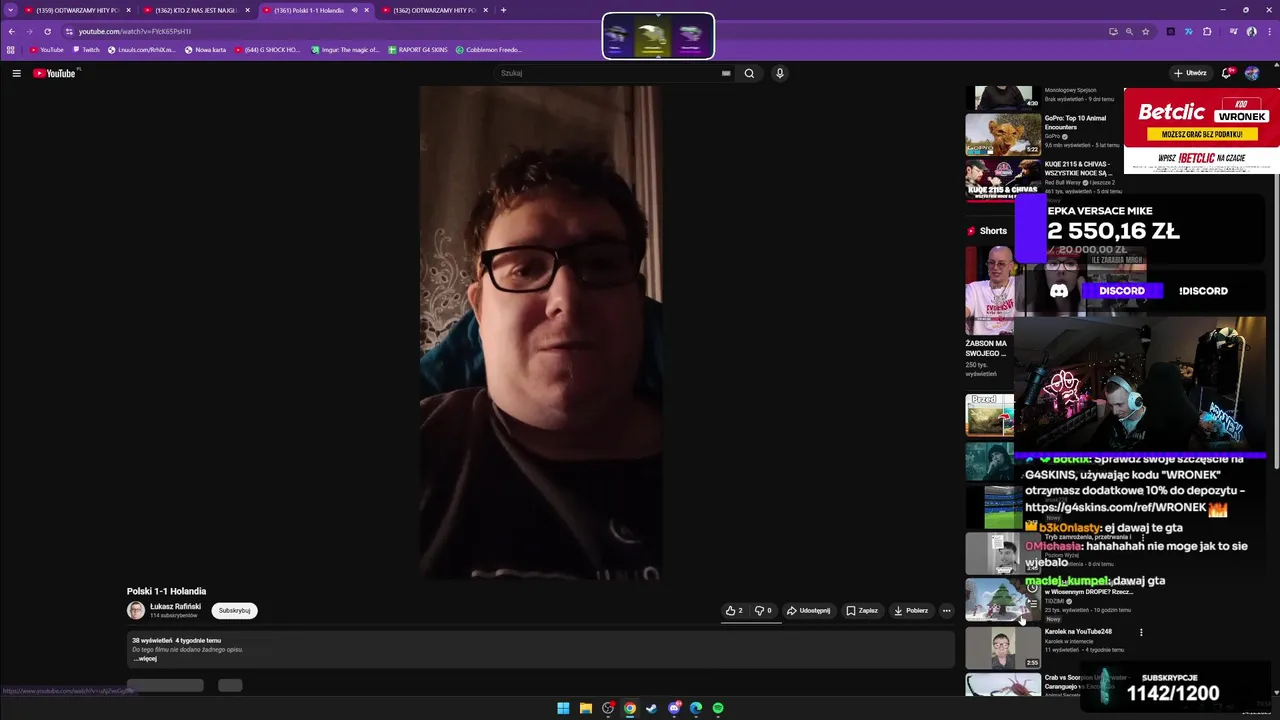Open Discord from taskbar
Viewport: 1280px width, 720px height.
point(674,708)
